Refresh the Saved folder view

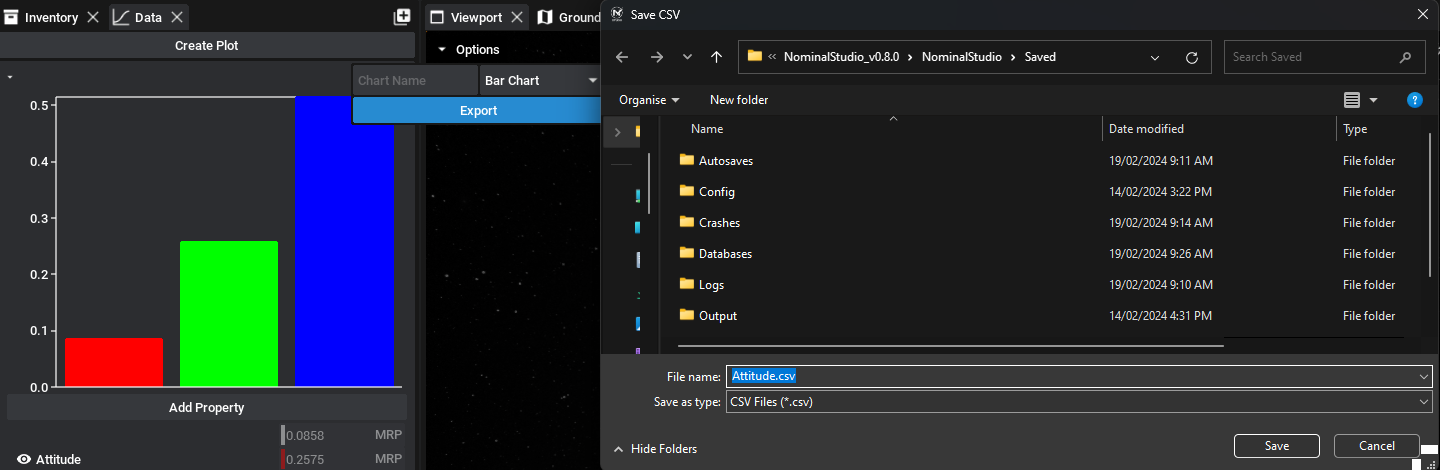(x=1191, y=57)
